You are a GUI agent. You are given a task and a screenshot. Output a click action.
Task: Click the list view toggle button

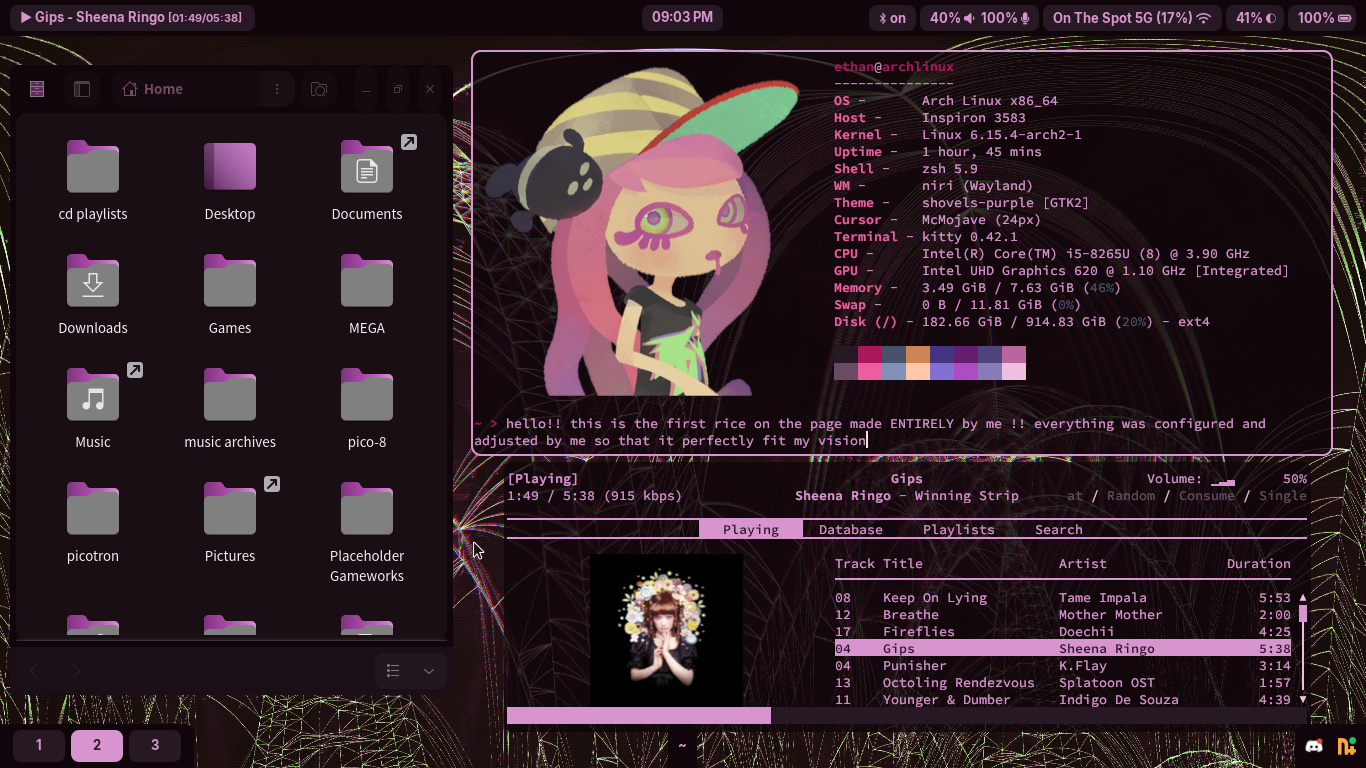coord(393,671)
